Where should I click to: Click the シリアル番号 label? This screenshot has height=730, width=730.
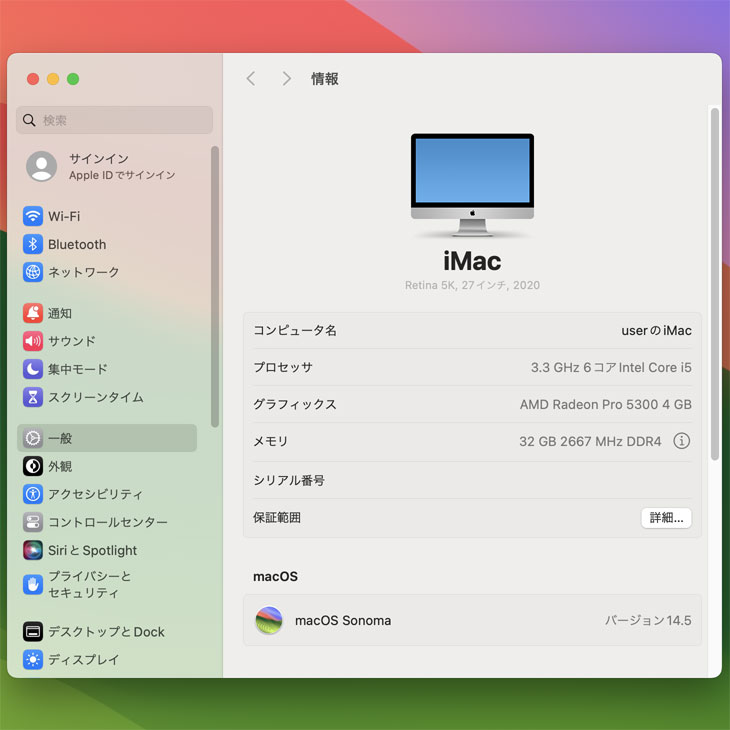tap(289, 480)
